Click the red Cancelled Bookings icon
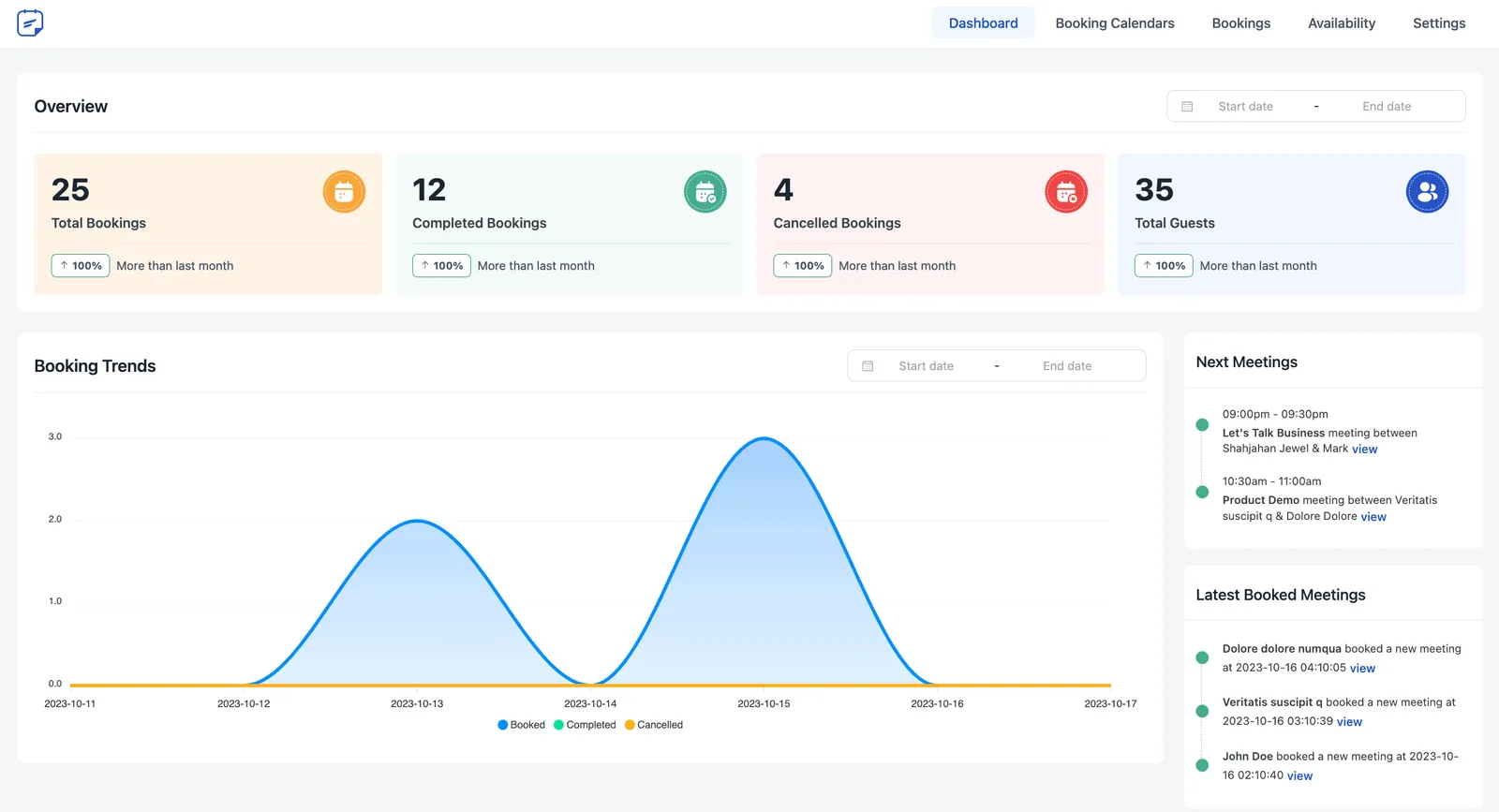The image size is (1499, 812). (1066, 192)
